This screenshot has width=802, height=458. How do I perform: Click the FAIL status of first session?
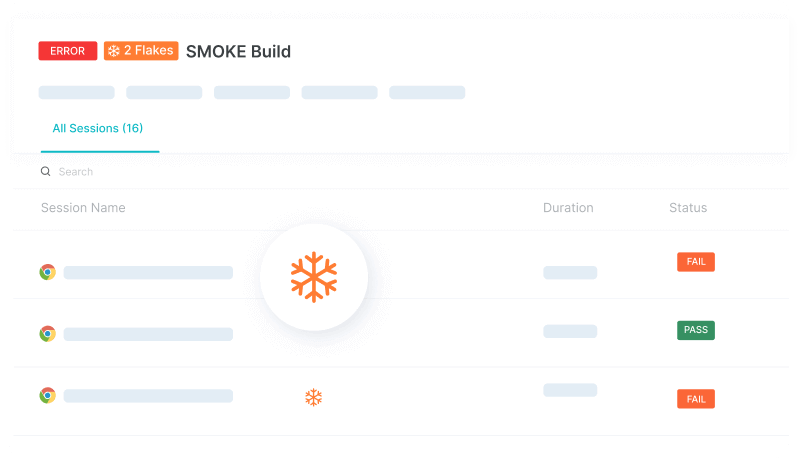(696, 262)
